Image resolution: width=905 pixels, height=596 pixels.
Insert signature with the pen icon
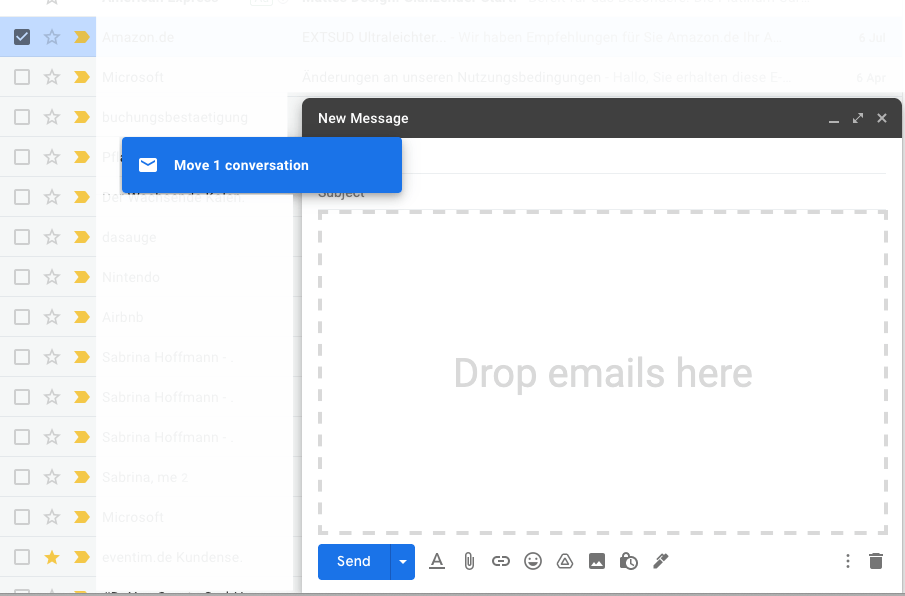click(x=661, y=561)
